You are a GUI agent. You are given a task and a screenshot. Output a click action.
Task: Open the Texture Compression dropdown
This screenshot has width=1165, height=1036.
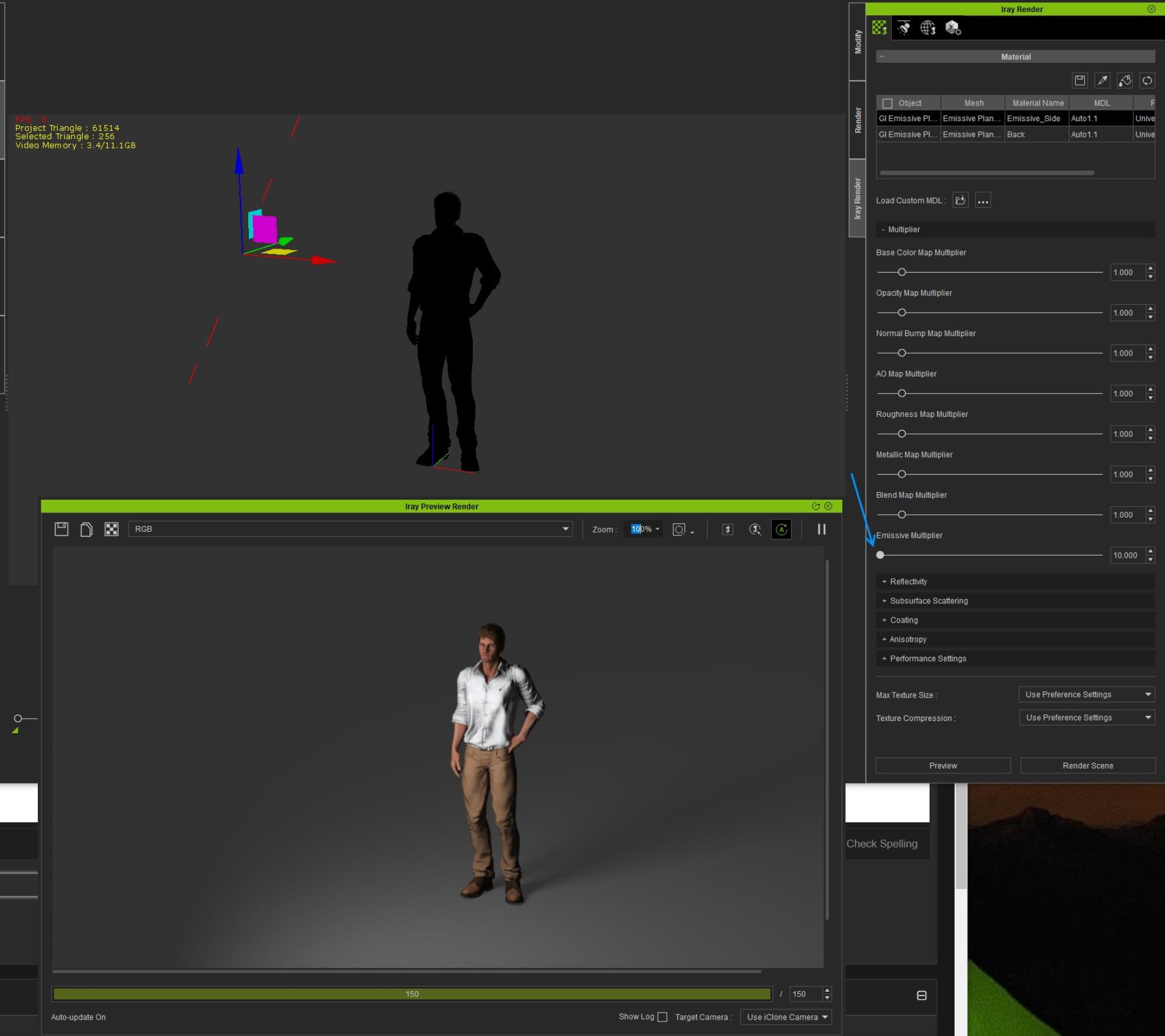coord(1086,717)
